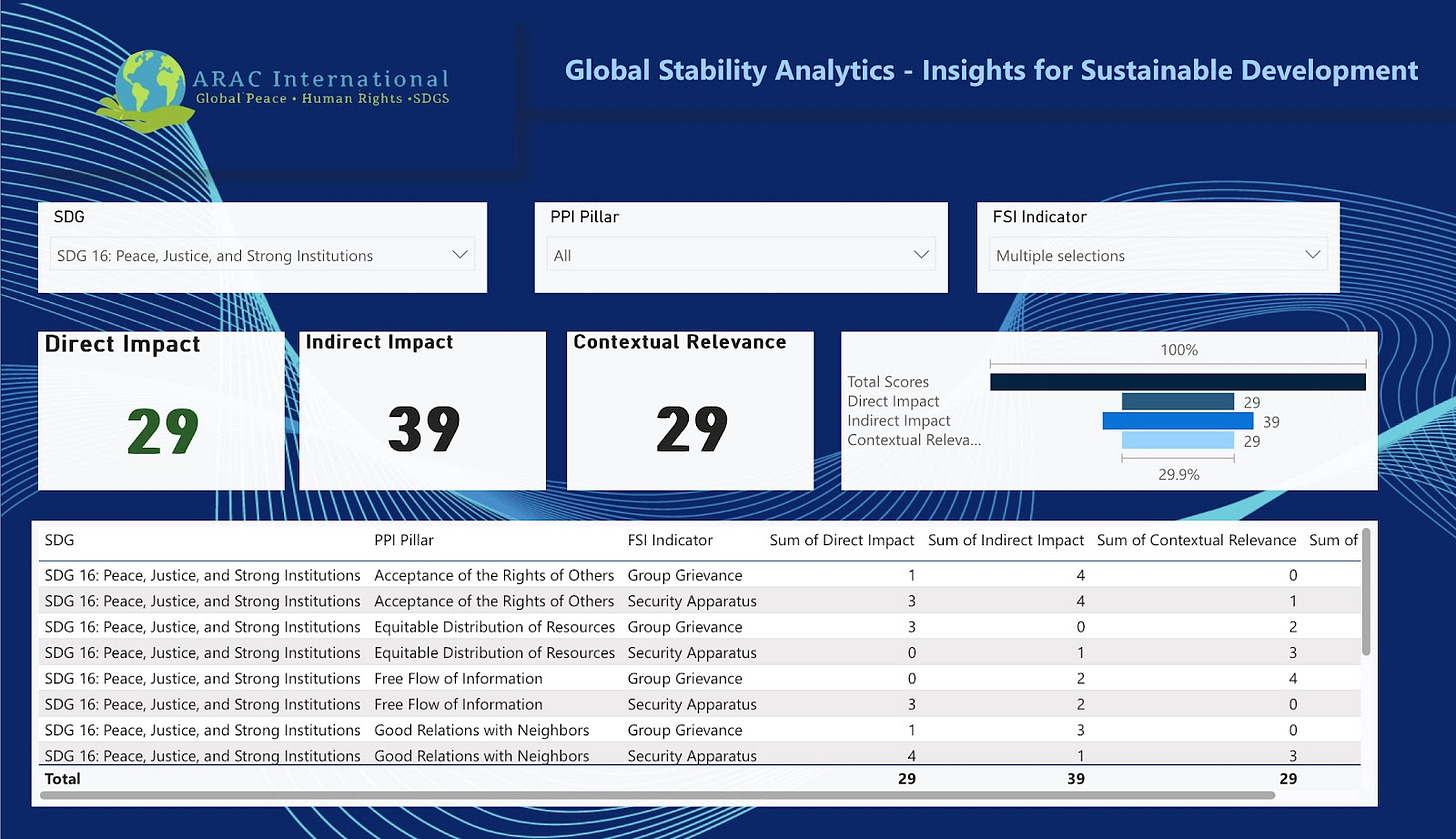Sort table by FSI Indicator column header

click(x=670, y=540)
